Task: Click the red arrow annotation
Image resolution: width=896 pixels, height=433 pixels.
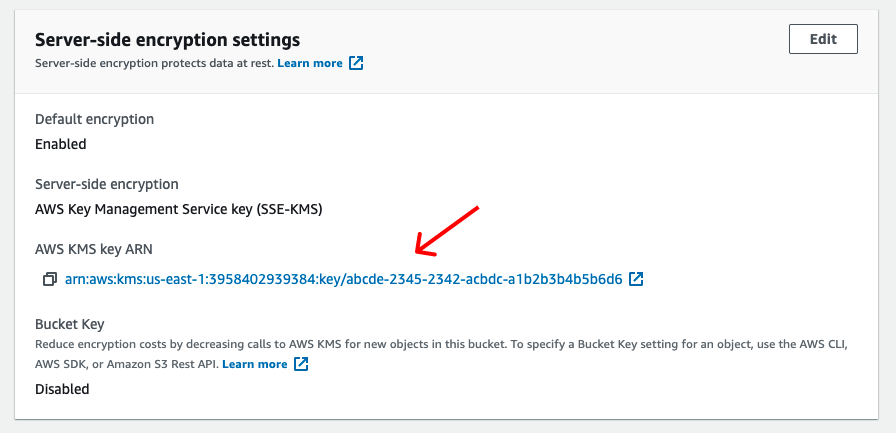Action: pos(447,229)
